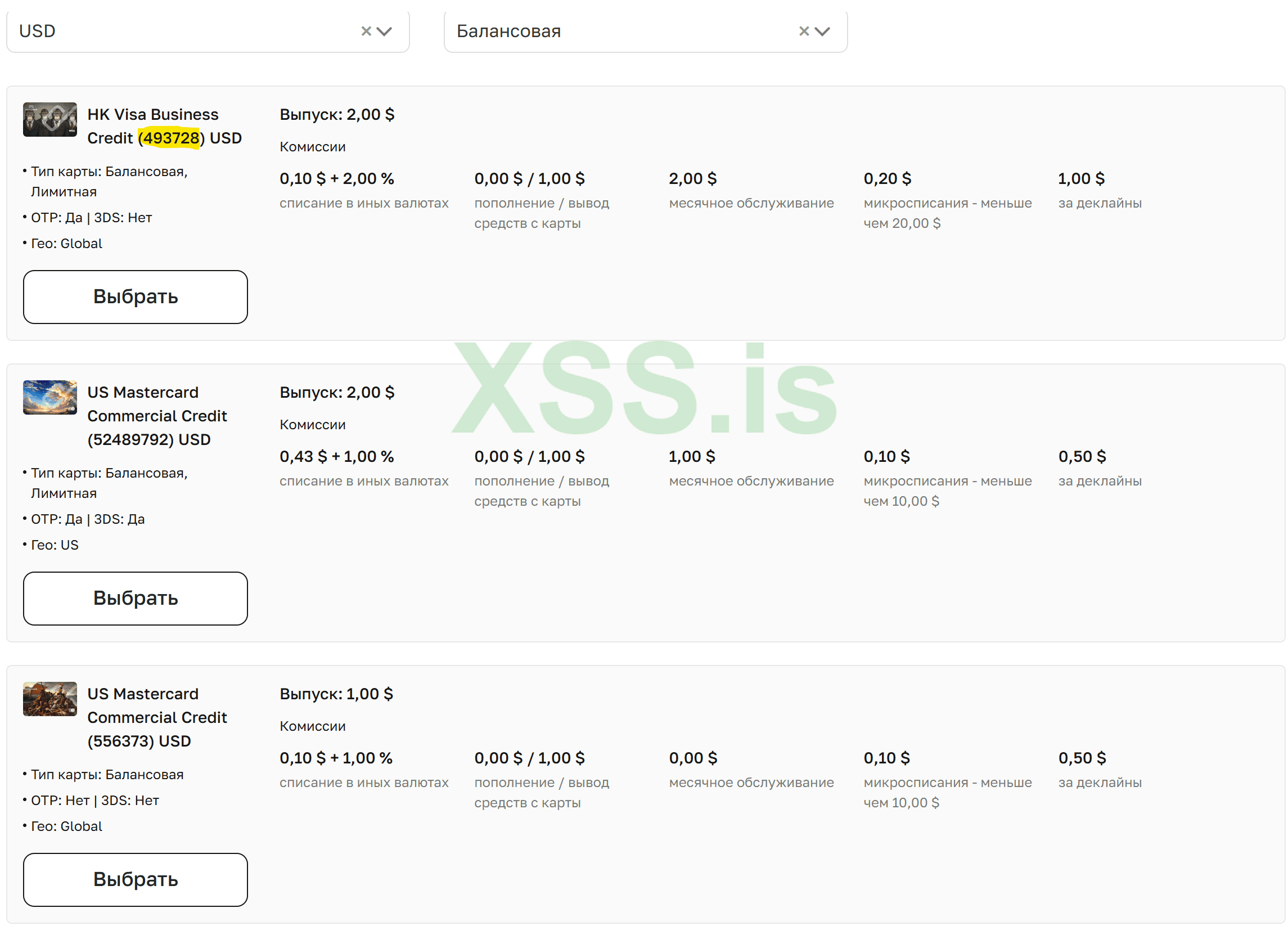This screenshot has height=944, width=1288.
Task: Click the Выпуск: 1,00 $ issue price
Action: pyautogui.click(x=336, y=694)
